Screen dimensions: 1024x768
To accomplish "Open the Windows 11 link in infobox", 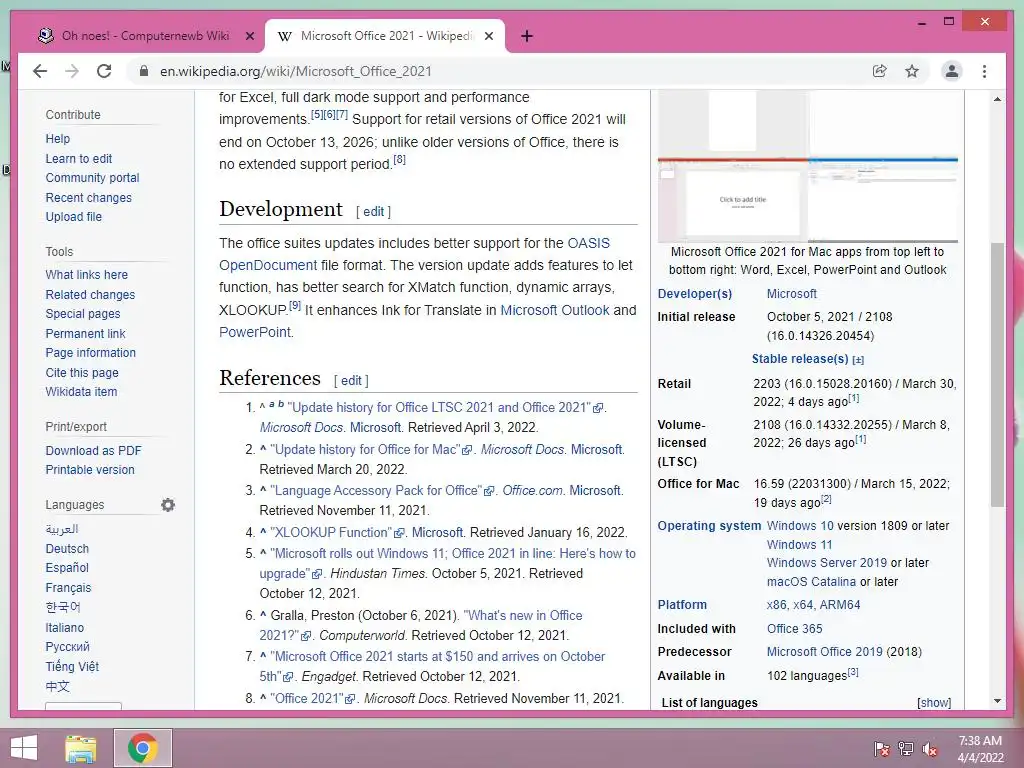I will 799,545.
